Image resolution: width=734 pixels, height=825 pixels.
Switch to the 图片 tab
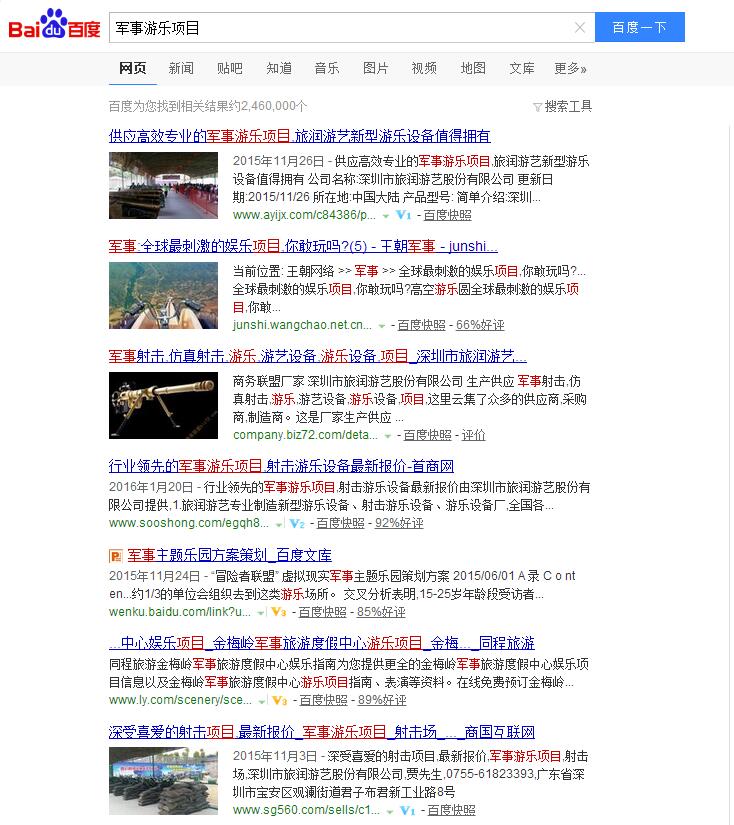(x=376, y=68)
